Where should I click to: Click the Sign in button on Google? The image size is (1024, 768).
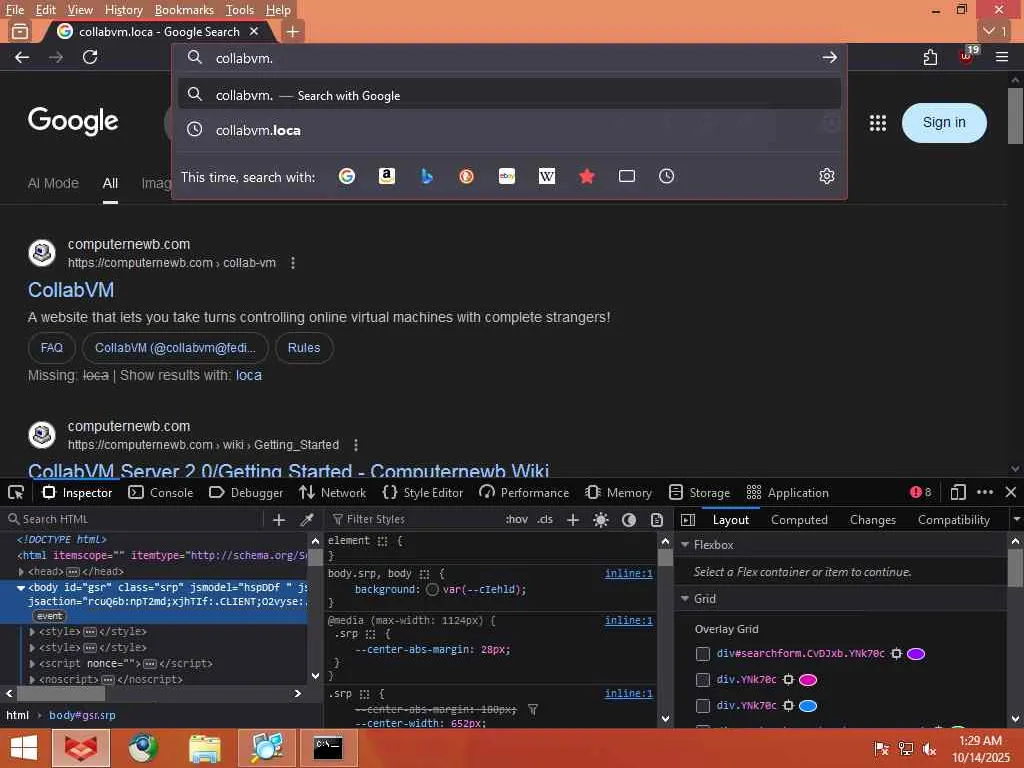click(x=944, y=123)
